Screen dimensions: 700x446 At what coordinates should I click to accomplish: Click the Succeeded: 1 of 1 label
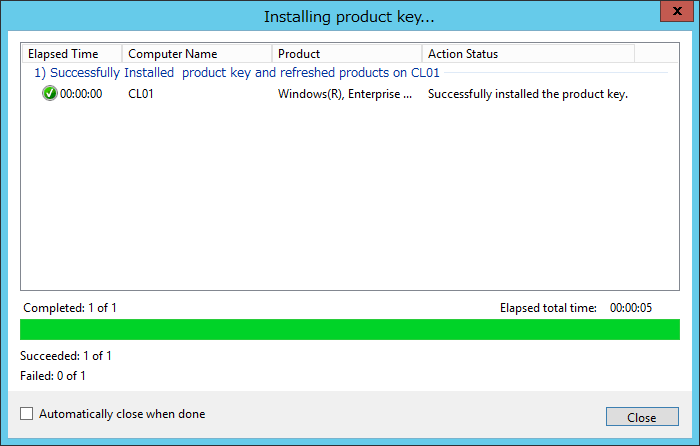[x=66, y=356]
